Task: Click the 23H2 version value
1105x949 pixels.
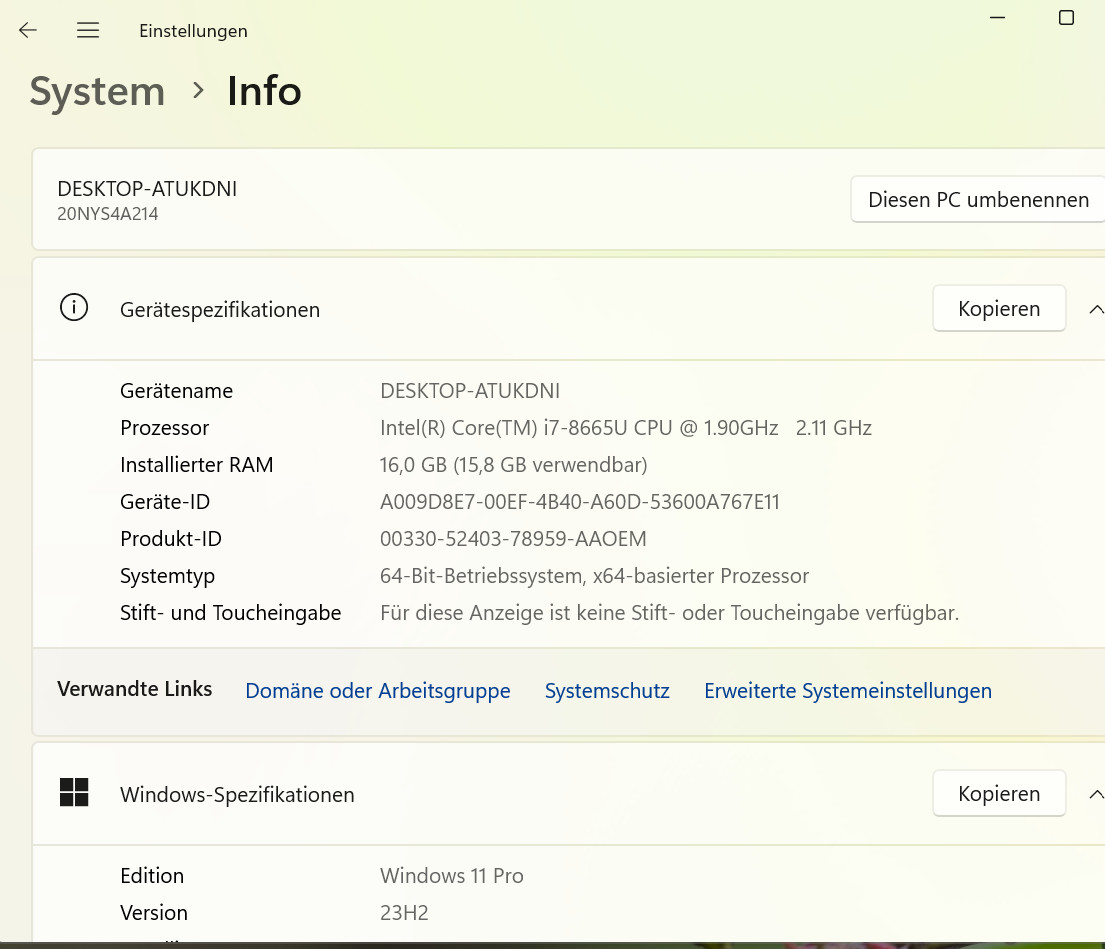Action: tap(405, 913)
